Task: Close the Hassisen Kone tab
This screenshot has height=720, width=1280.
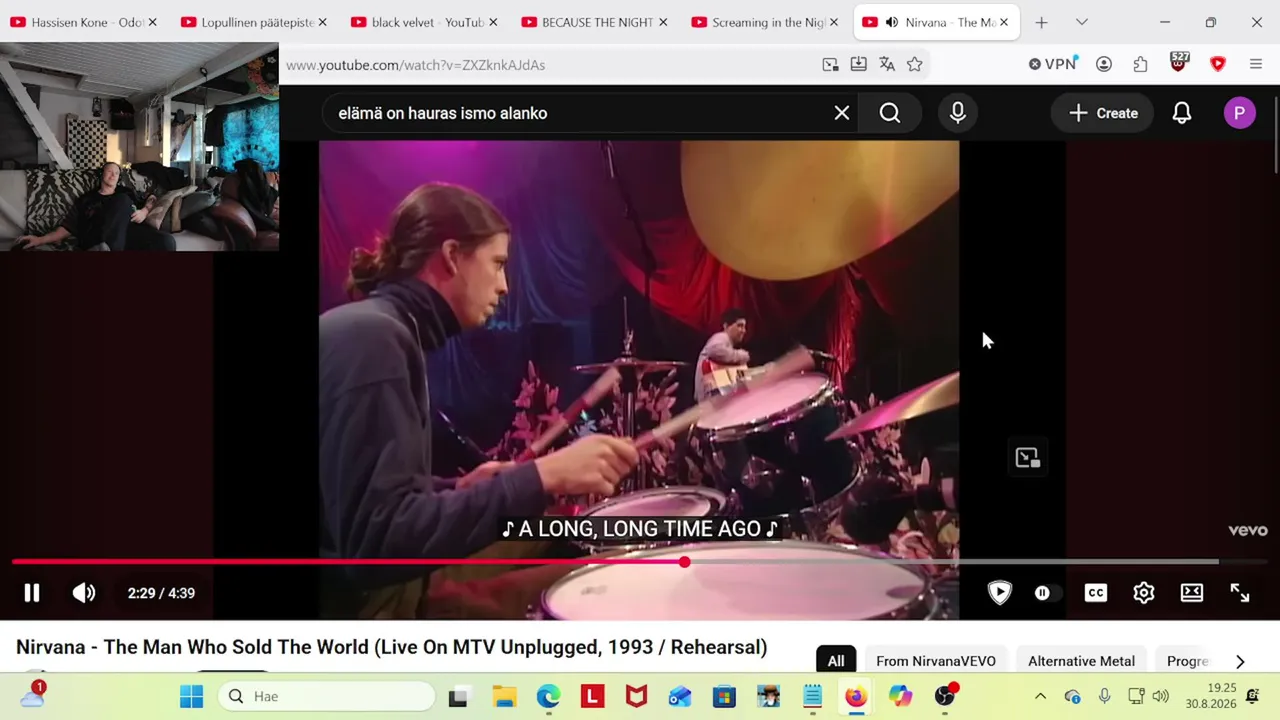Action: [152, 22]
